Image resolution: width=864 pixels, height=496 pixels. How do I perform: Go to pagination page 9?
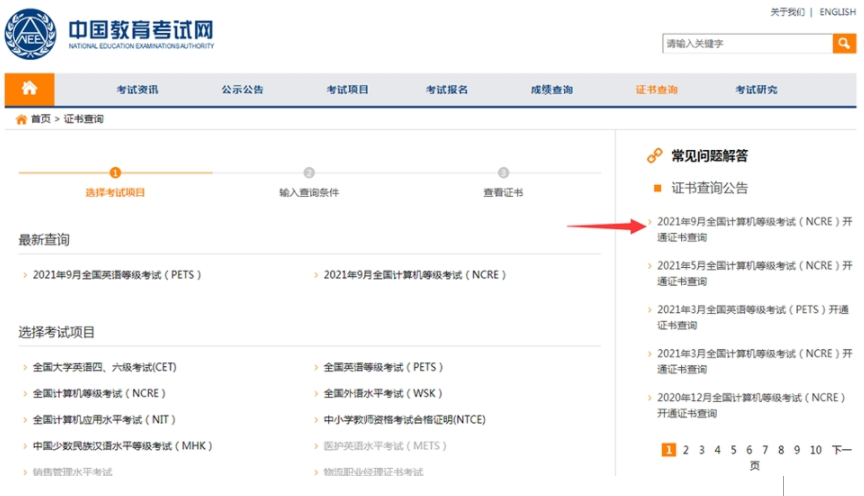tap(797, 450)
